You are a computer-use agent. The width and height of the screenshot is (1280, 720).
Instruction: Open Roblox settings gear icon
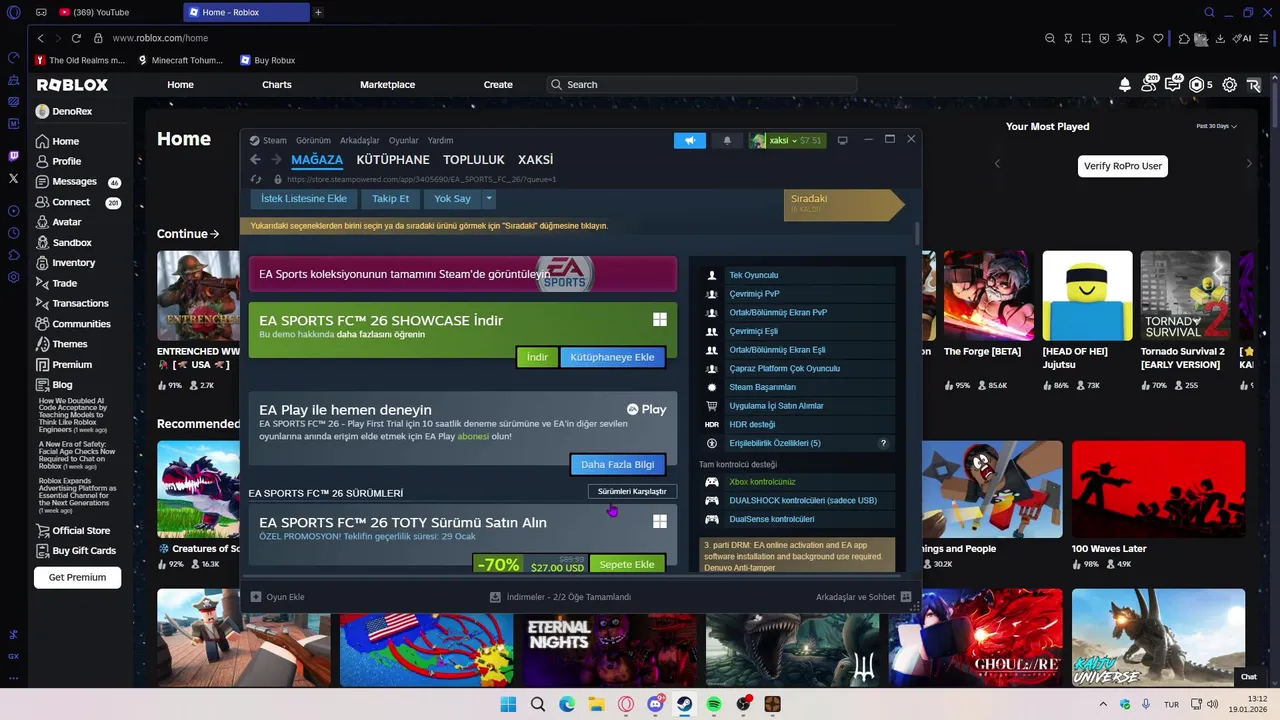tap(1229, 85)
